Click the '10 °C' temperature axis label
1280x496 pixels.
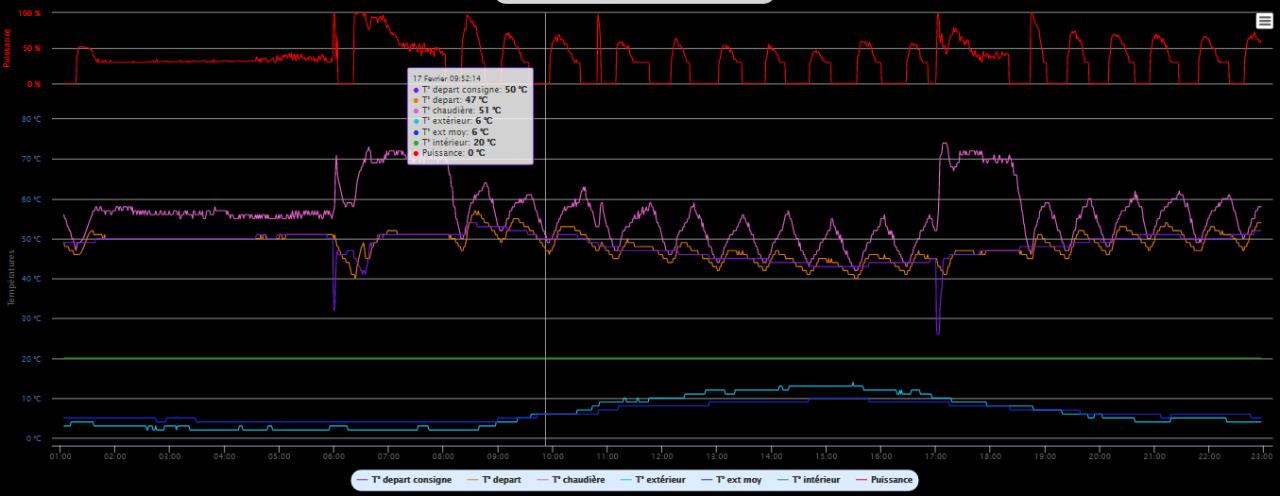(x=32, y=399)
